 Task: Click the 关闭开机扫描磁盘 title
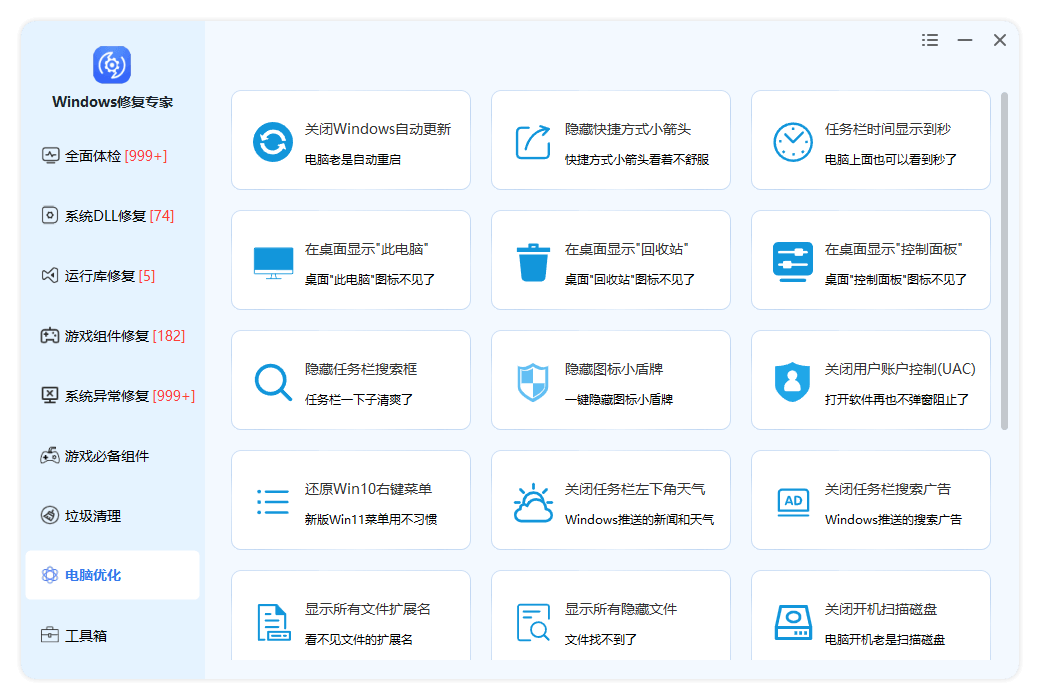881,609
